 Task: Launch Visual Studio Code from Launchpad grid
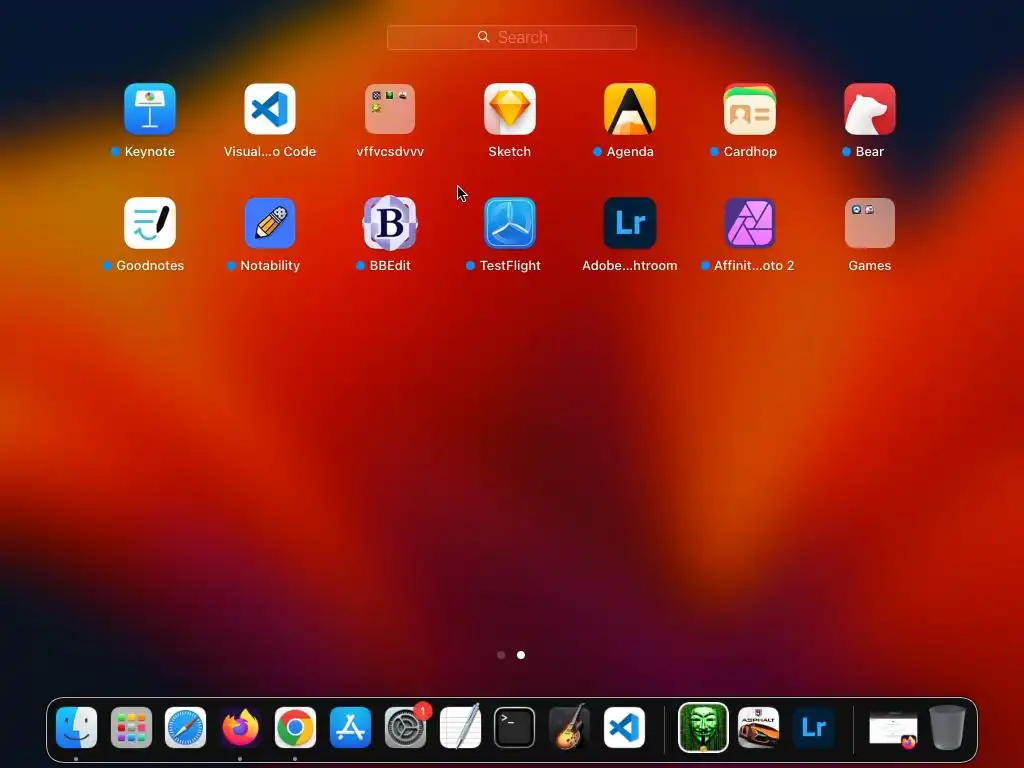(270, 109)
